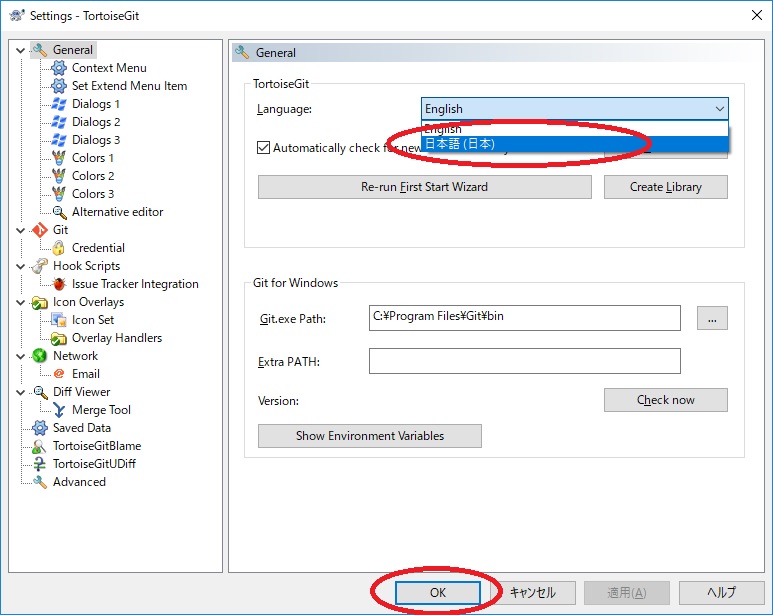Click the Re-run First Start Wizard button
This screenshot has width=773, height=615.
(x=424, y=187)
